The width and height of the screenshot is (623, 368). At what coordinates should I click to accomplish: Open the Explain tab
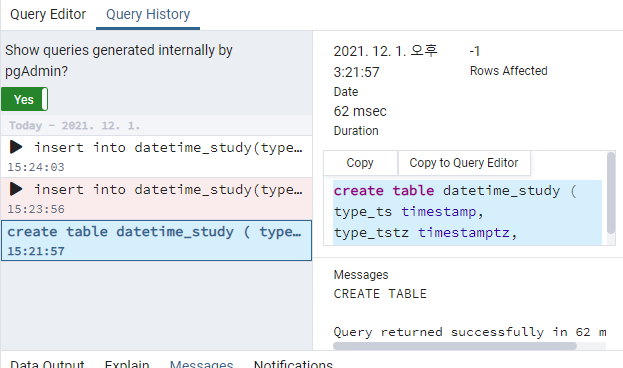(127, 363)
